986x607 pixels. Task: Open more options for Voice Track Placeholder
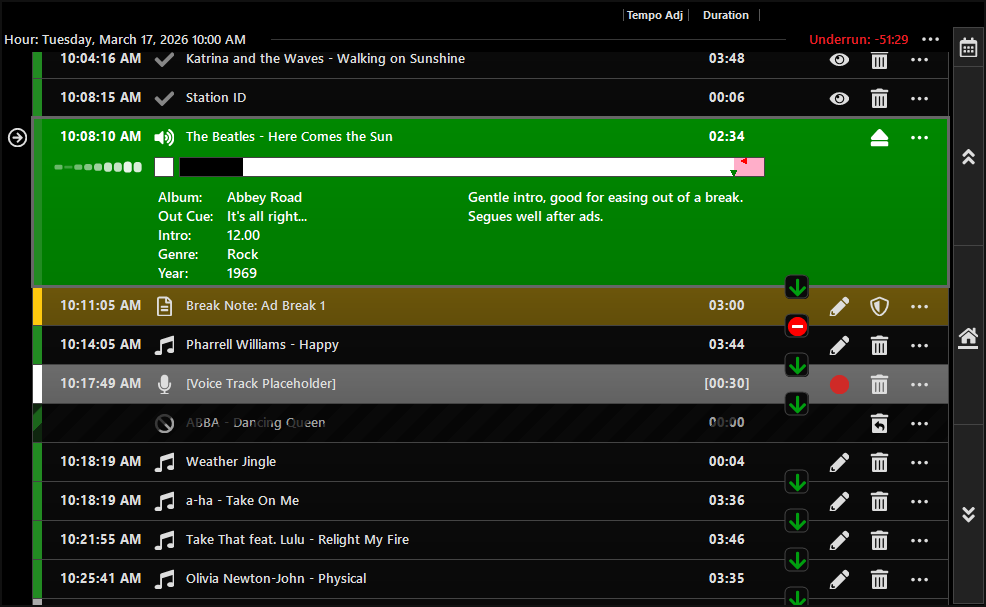click(919, 384)
